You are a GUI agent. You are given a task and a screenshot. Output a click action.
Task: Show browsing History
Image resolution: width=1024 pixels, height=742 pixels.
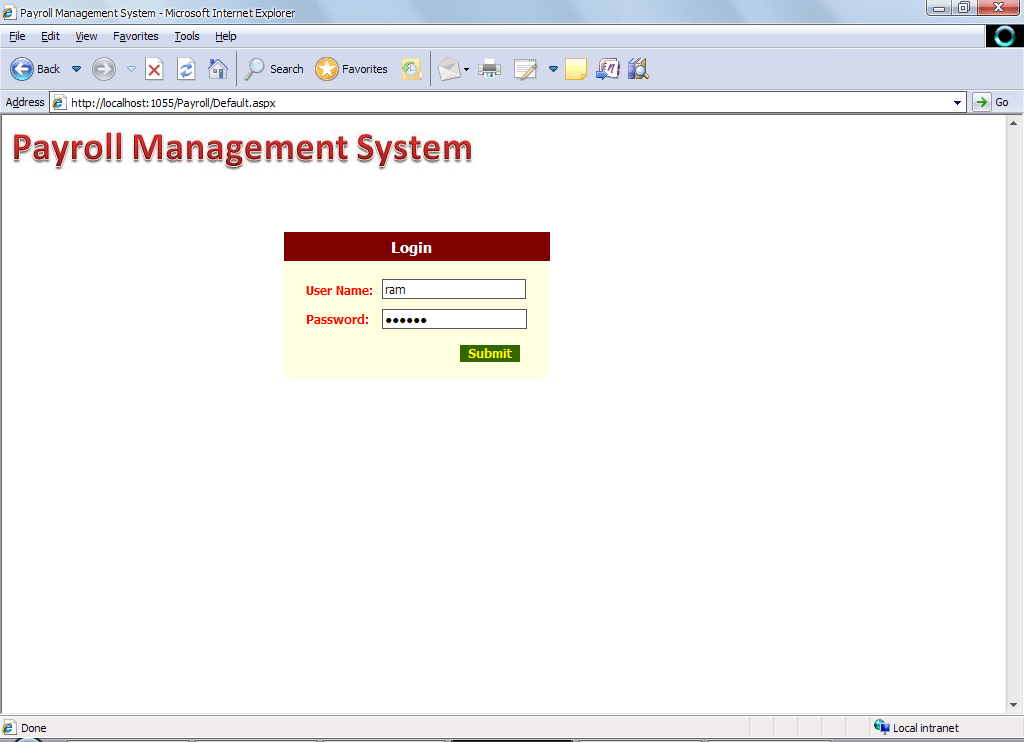[x=411, y=69]
